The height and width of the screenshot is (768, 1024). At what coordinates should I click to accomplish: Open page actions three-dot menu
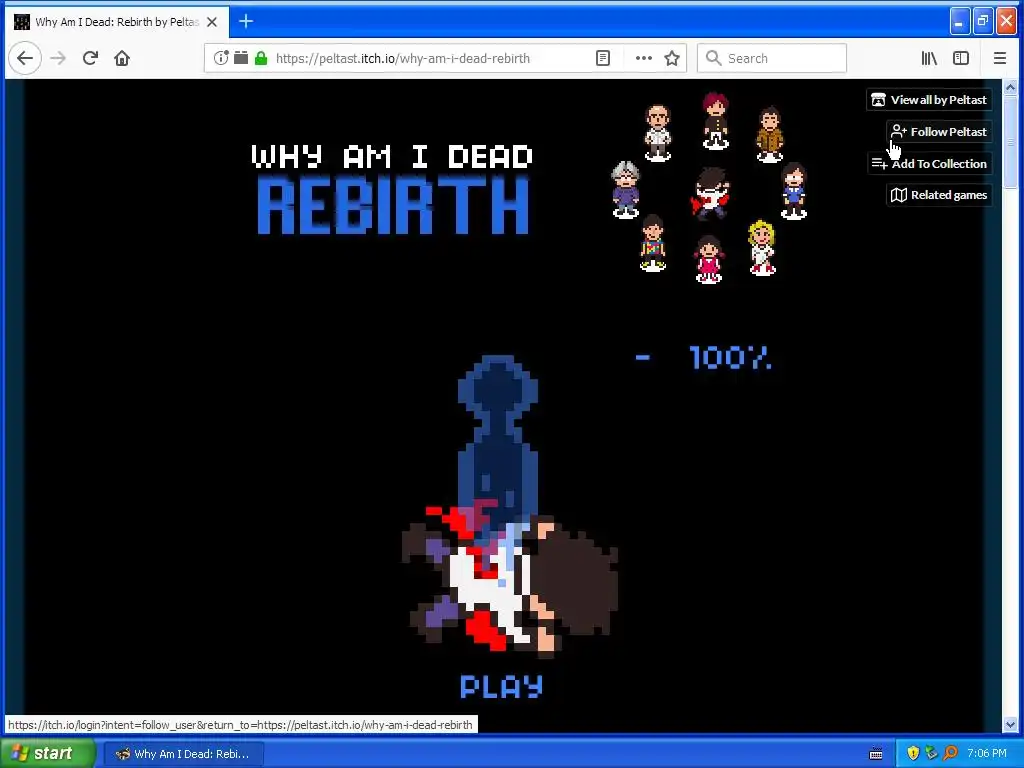(x=644, y=58)
